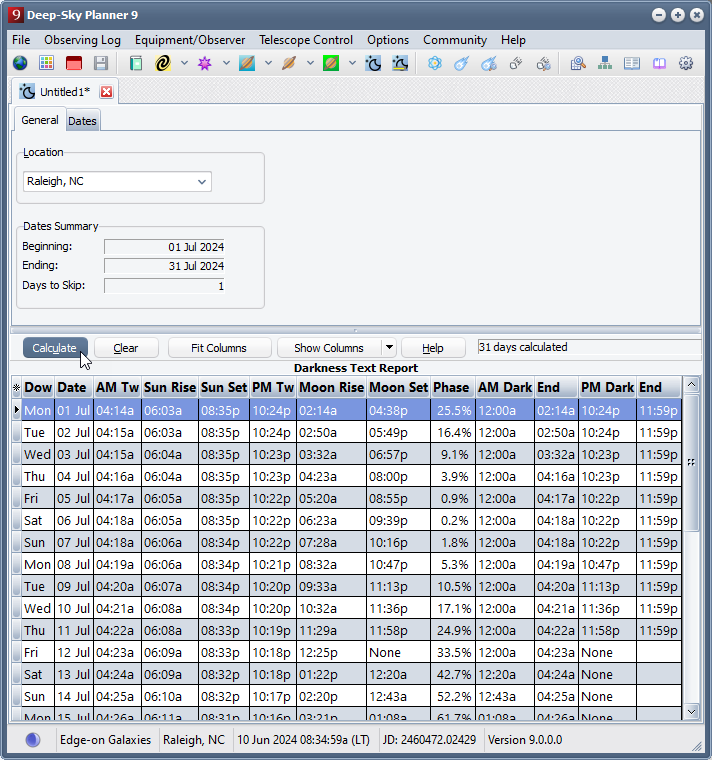Open the Telescope Control menu
This screenshot has height=760, width=712.
tap(305, 40)
